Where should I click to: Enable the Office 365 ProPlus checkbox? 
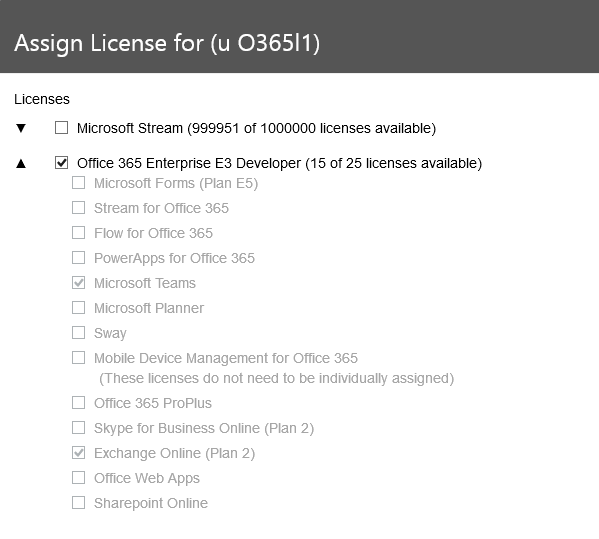[79, 403]
